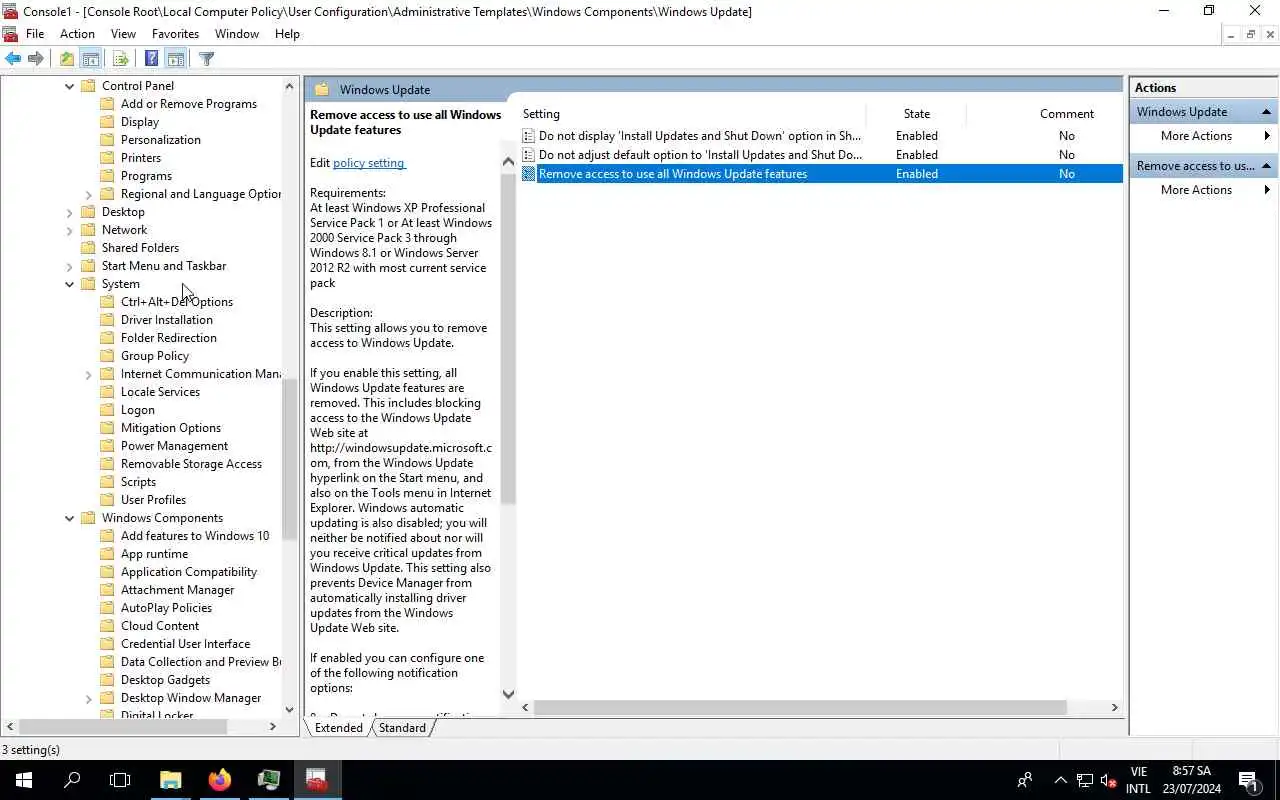Select Add or Remove Programs tree item

(x=188, y=104)
